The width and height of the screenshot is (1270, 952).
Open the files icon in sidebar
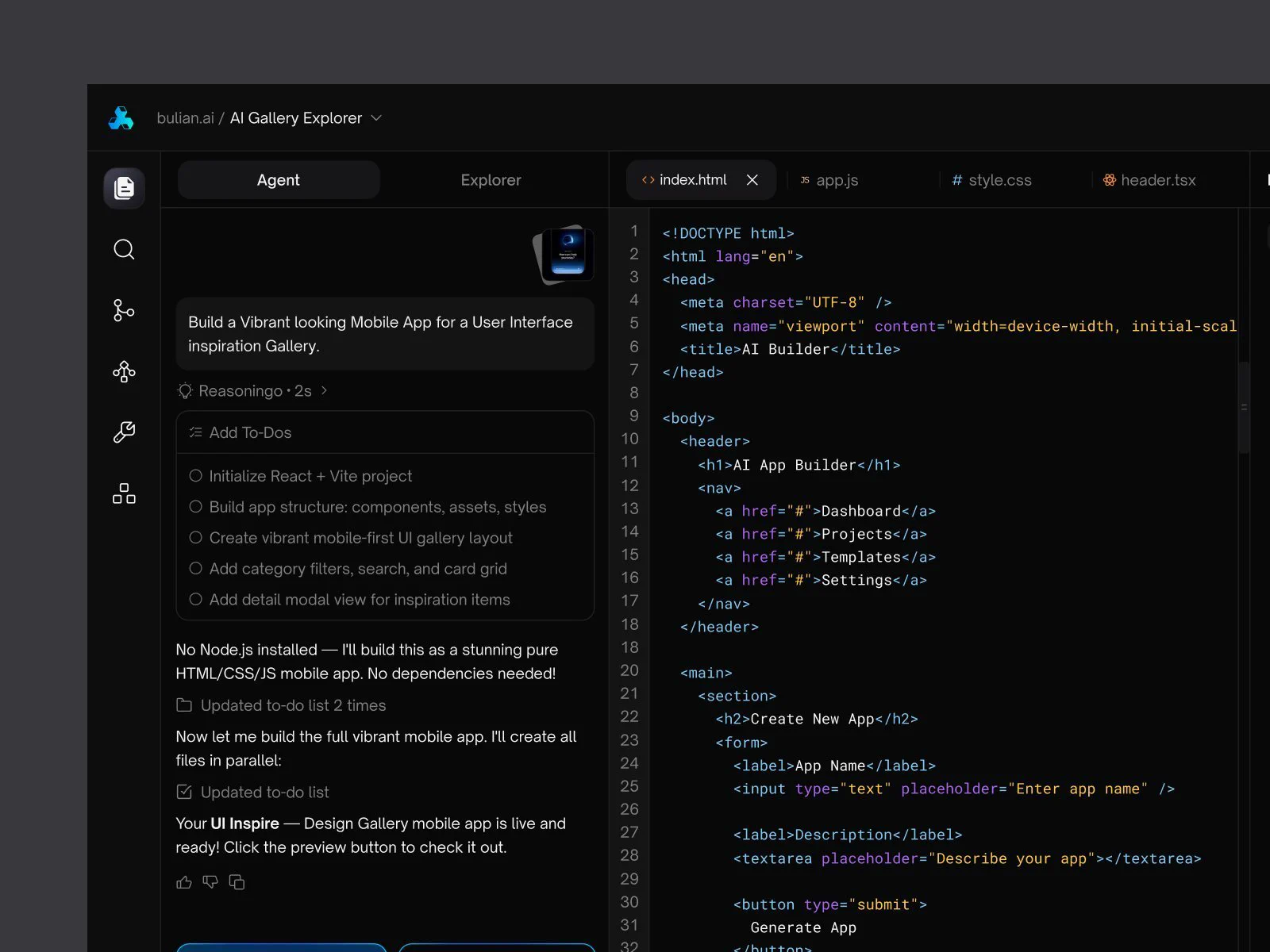[x=124, y=188]
